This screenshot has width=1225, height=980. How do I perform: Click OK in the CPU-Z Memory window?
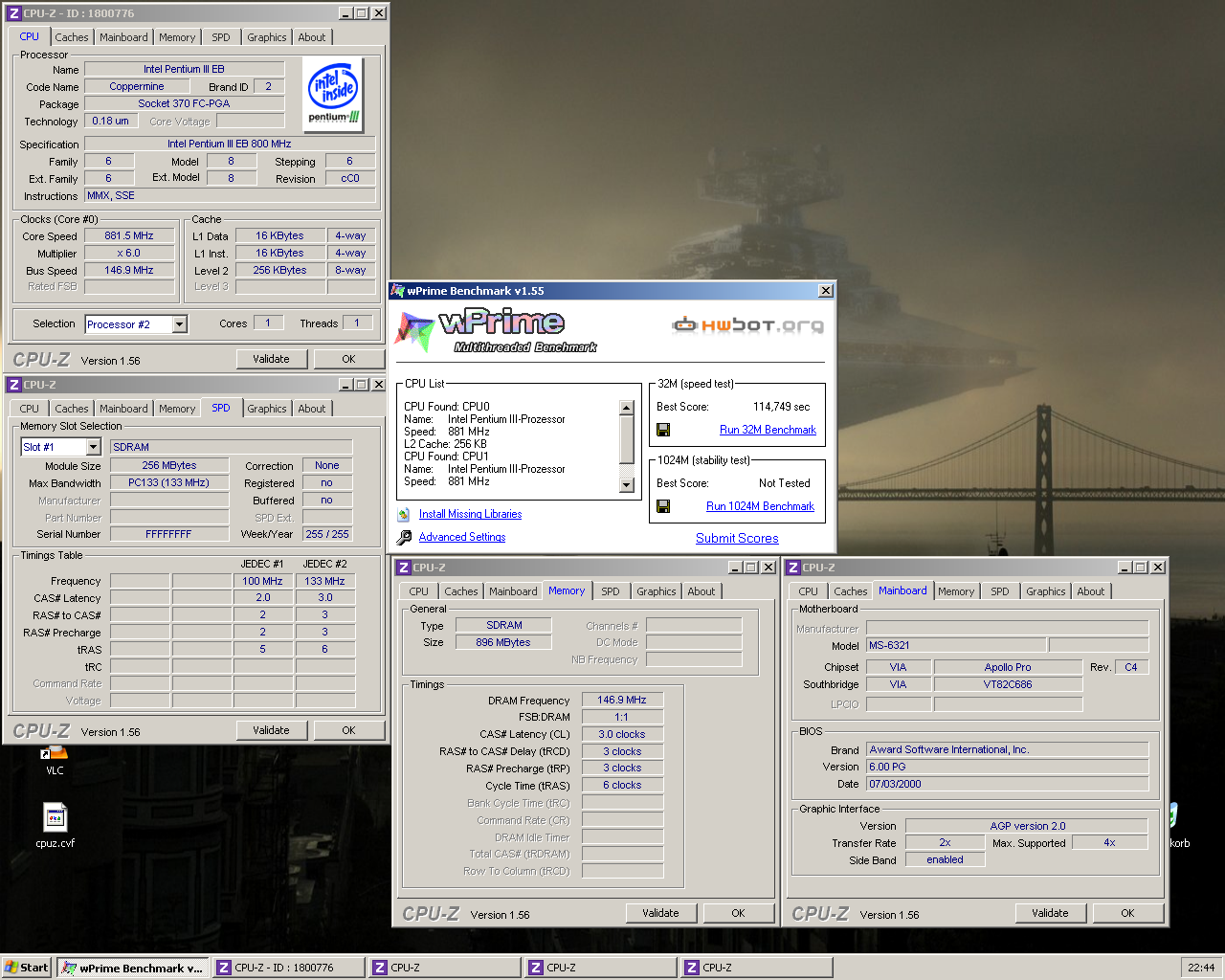coord(739,913)
